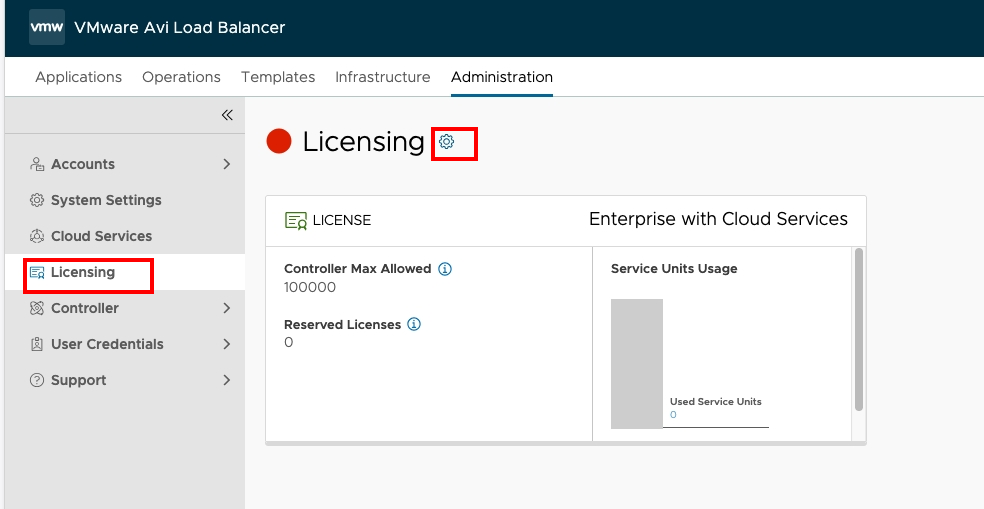Click info icon beside Reserved Licenses

[x=414, y=324]
